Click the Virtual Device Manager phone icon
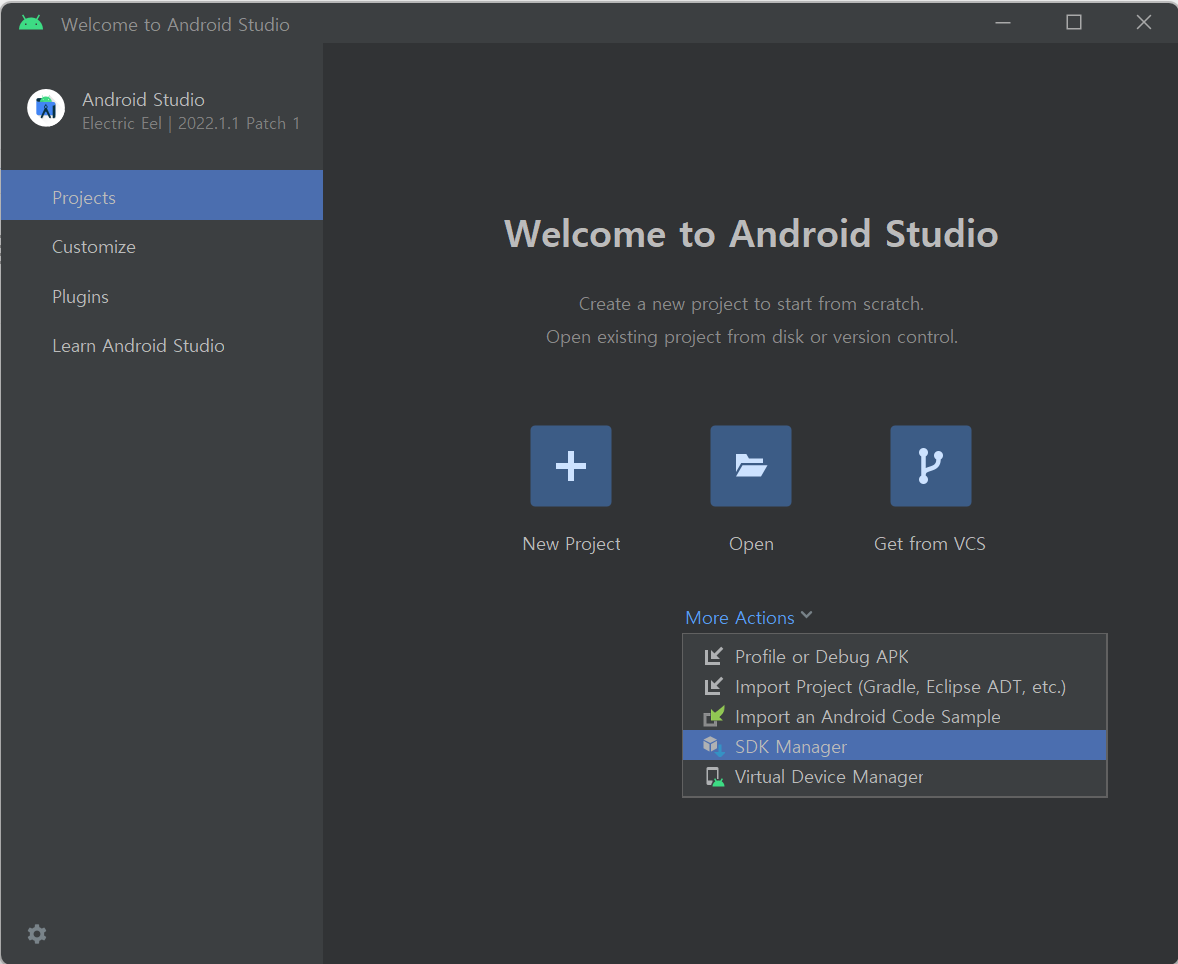The height and width of the screenshot is (964, 1178). coord(714,777)
